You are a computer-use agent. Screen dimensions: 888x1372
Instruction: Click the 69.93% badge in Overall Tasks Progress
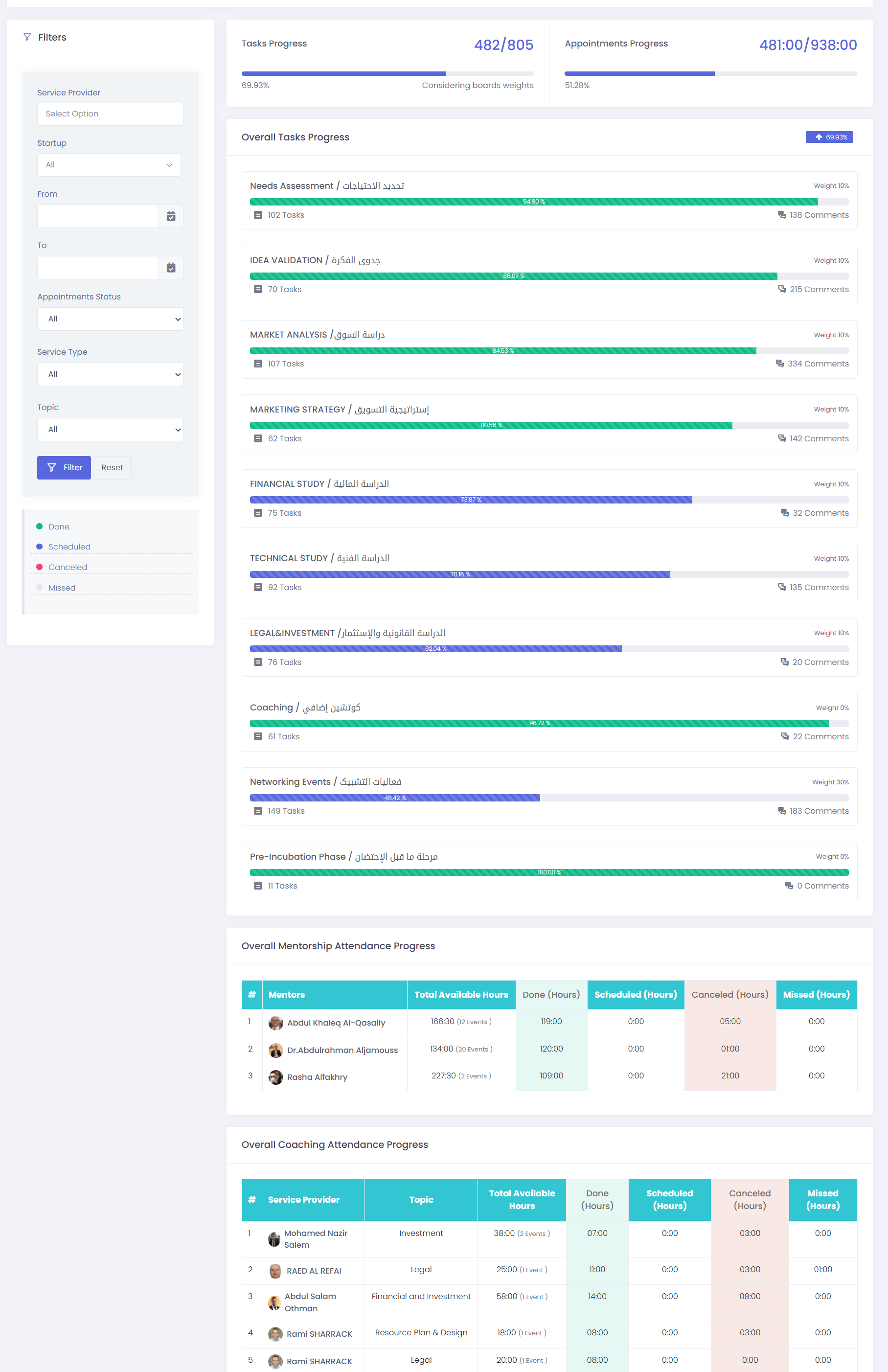coord(829,137)
